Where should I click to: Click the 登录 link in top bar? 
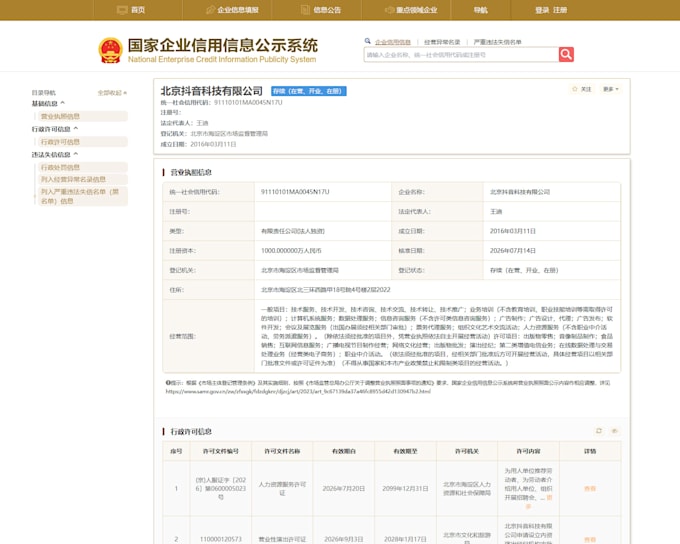[x=542, y=10]
